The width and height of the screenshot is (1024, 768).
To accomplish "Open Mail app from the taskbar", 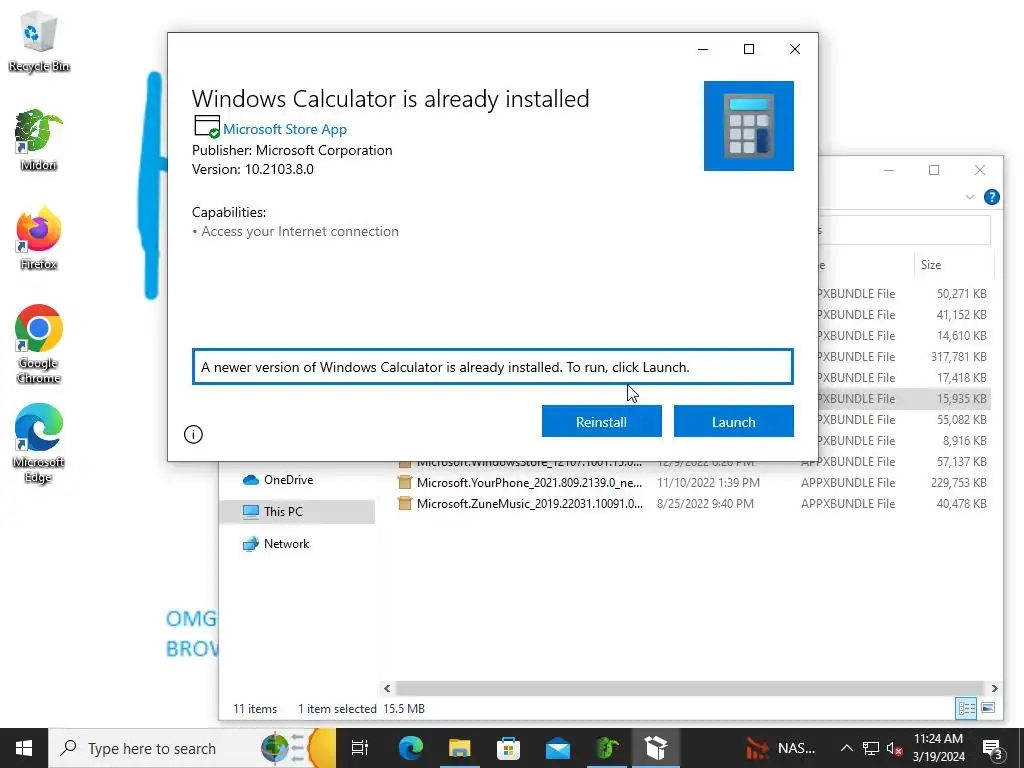I will pyautogui.click(x=558, y=748).
